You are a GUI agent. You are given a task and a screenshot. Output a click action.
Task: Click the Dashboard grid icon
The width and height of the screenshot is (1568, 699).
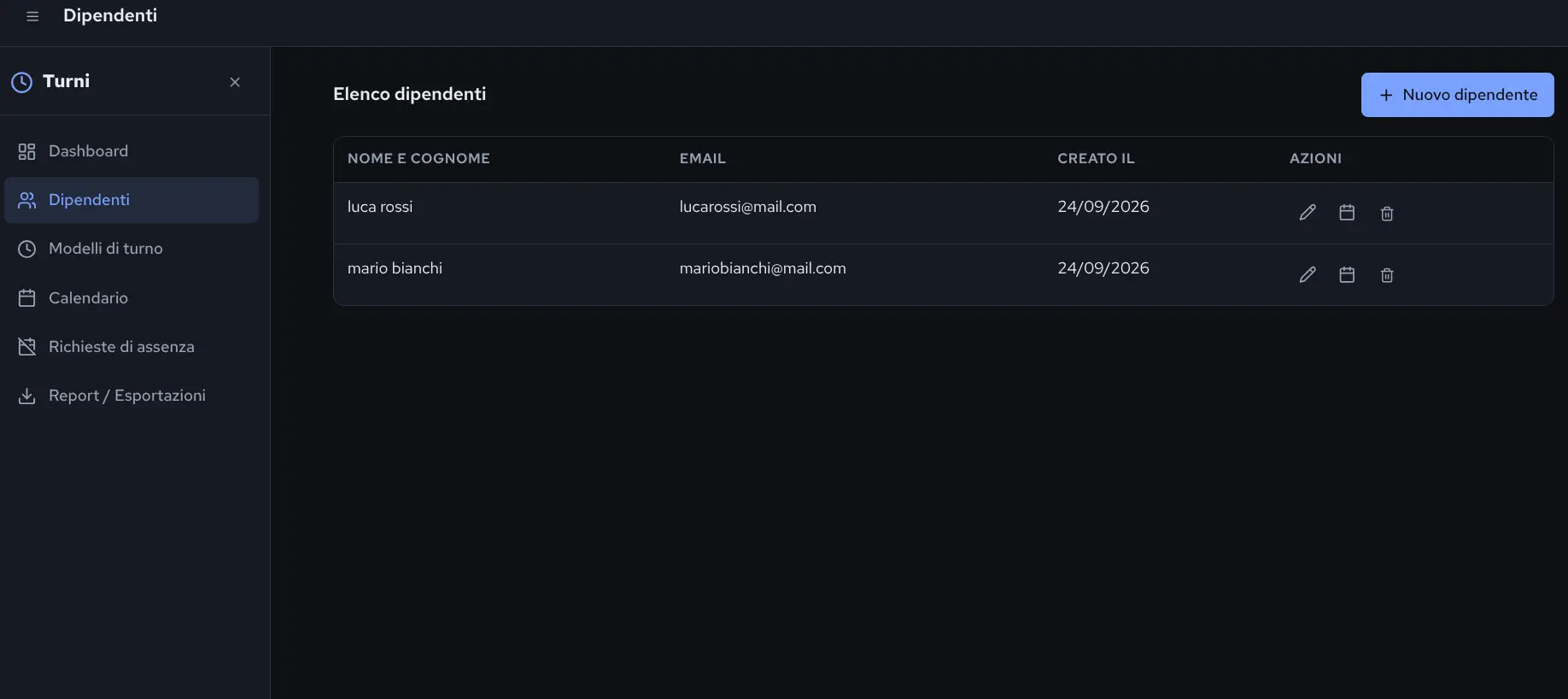point(27,151)
